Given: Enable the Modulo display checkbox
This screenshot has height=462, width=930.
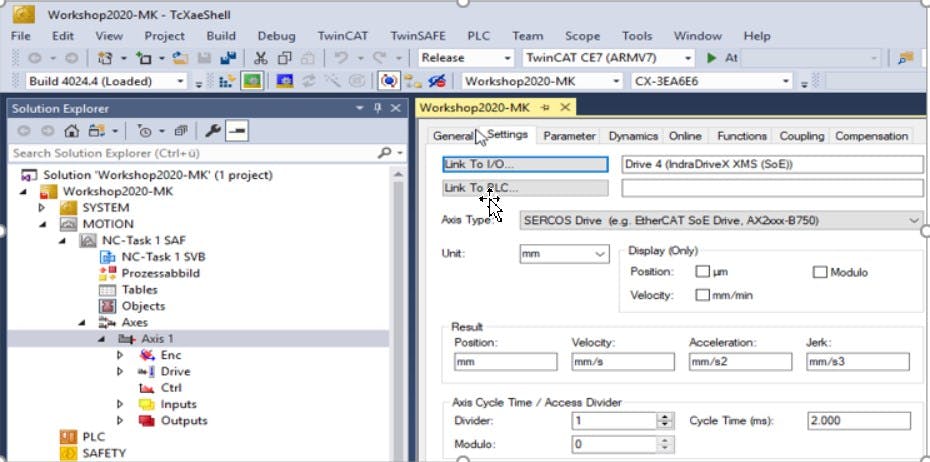Looking at the screenshot, I should tap(820, 272).
